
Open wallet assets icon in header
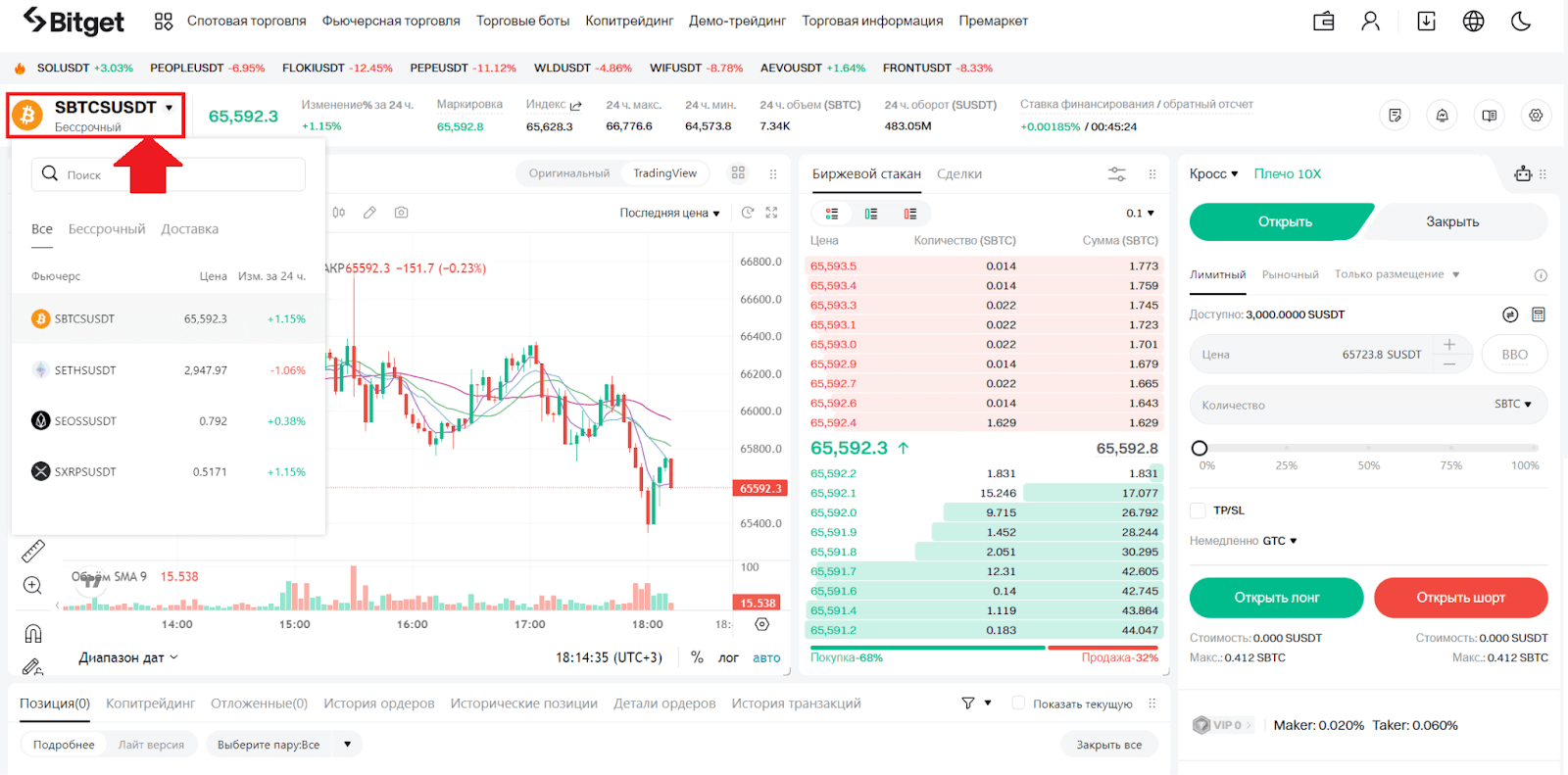[1323, 22]
